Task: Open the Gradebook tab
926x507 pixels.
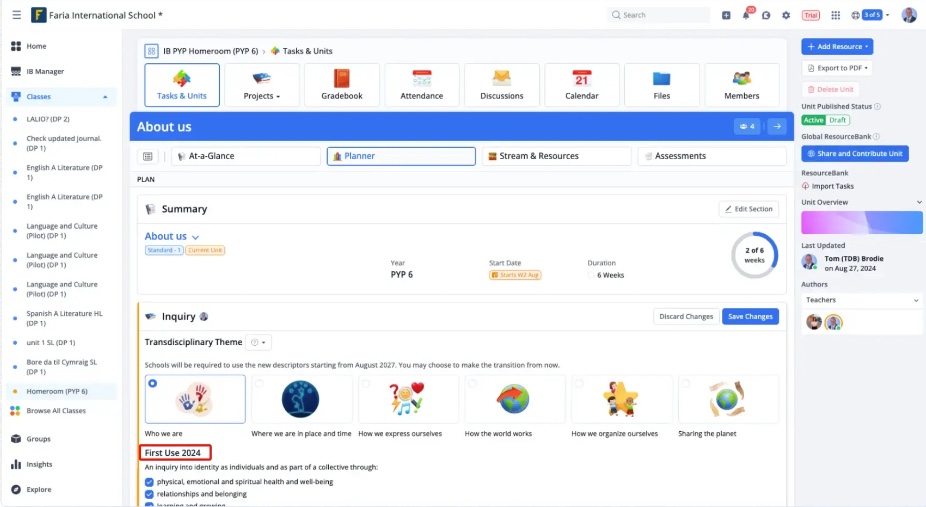Action: [x=341, y=85]
